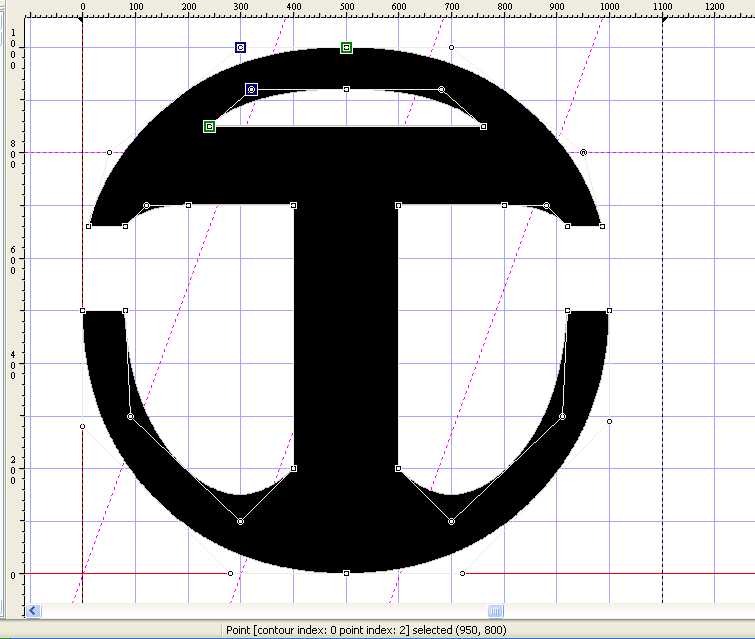The width and height of the screenshot is (755, 639).
Task: Select the point at the T stem's lower left corner
Action: coord(294,469)
